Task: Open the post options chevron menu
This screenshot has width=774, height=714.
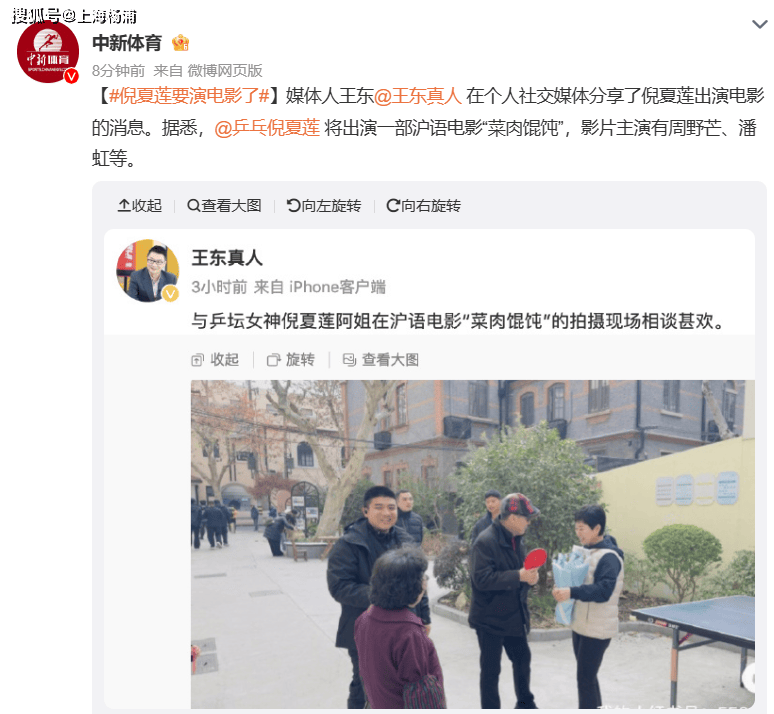Action: point(759,24)
